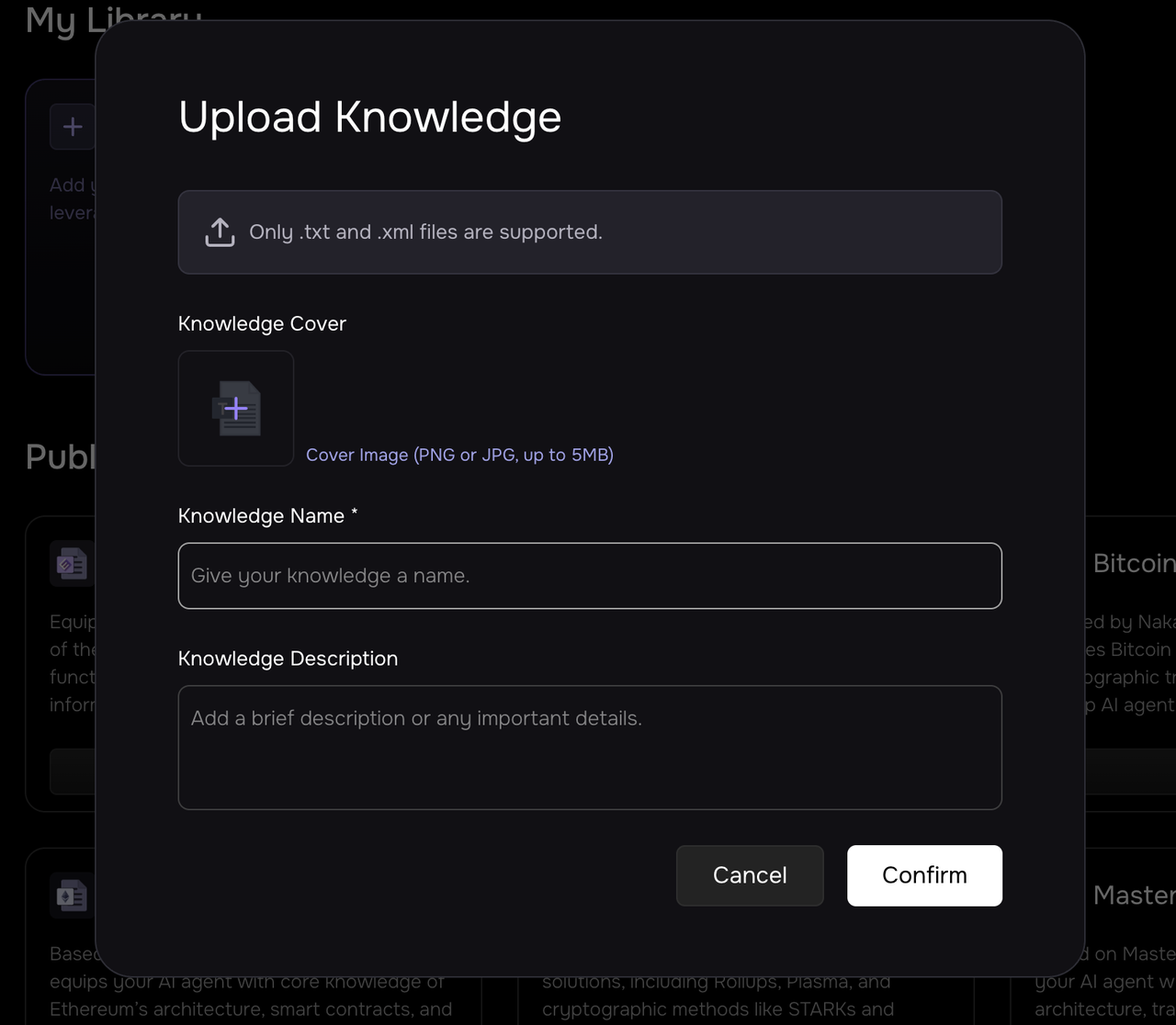The height and width of the screenshot is (1025, 1176).
Task: Click the document icon left of the Bitcoin row
Action: pyautogui.click(x=72, y=564)
